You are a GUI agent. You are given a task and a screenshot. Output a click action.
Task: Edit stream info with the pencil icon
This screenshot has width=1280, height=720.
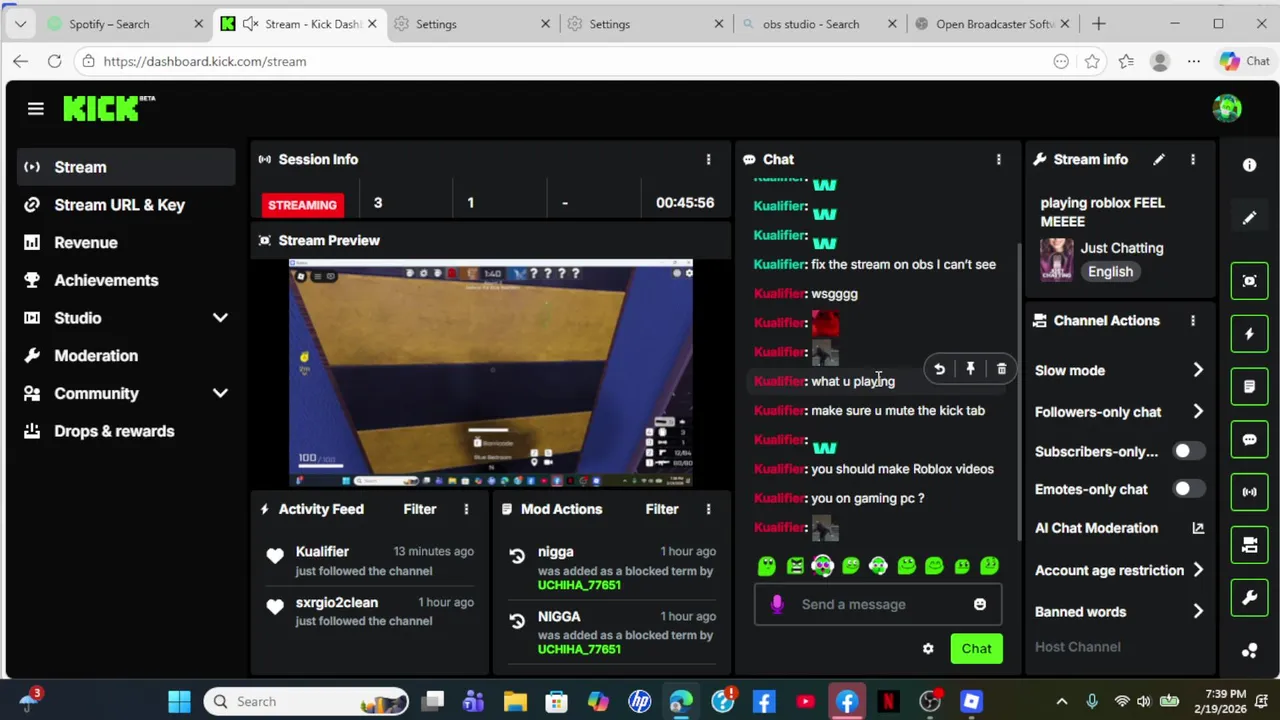pos(1159,159)
